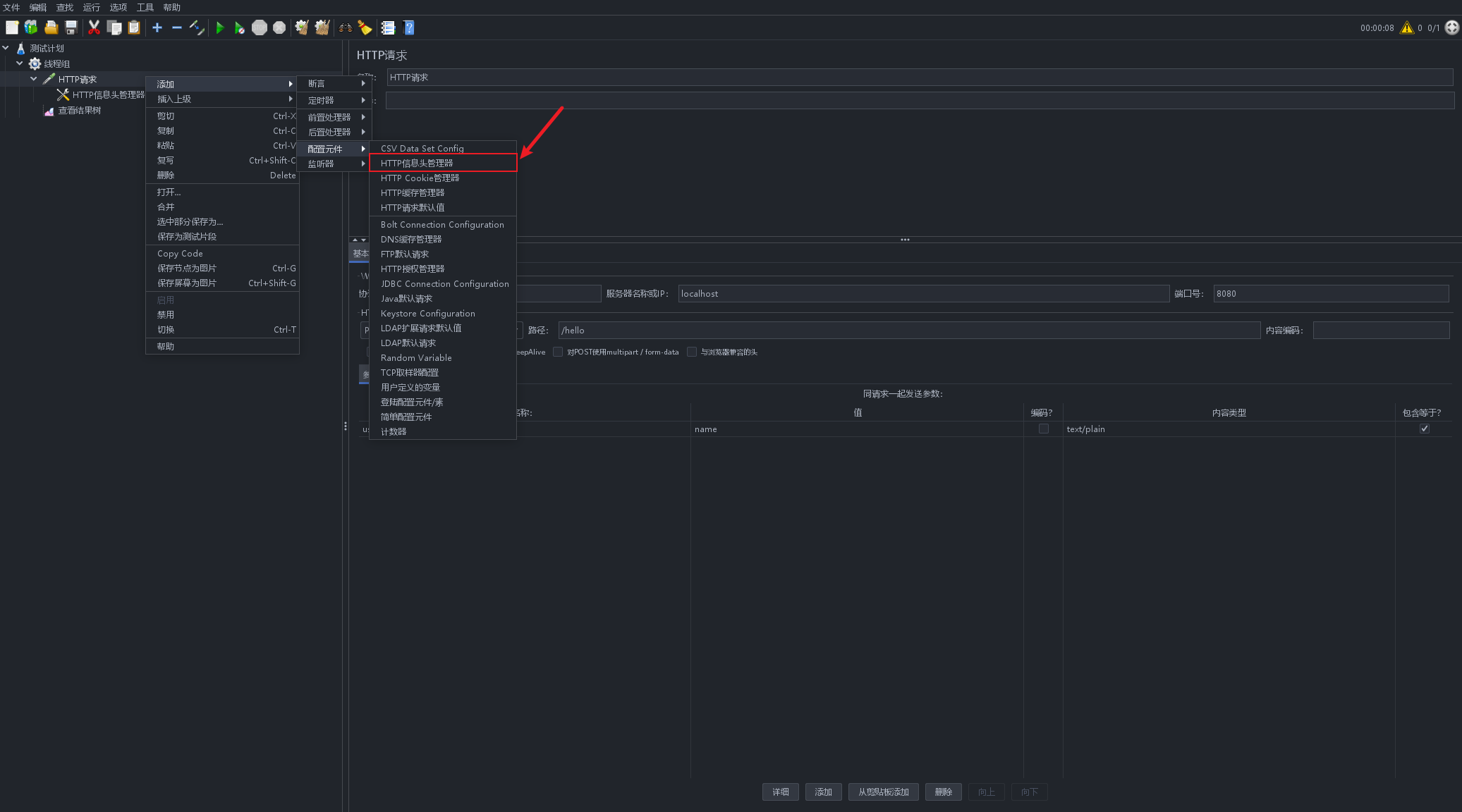Click the 详细 button below the table

(x=780, y=792)
